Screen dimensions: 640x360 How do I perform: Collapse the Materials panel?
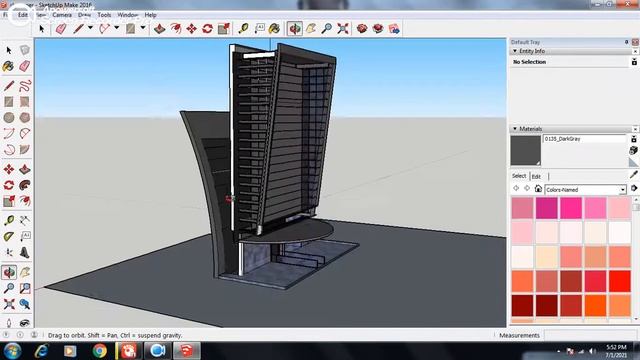click(515, 129)
